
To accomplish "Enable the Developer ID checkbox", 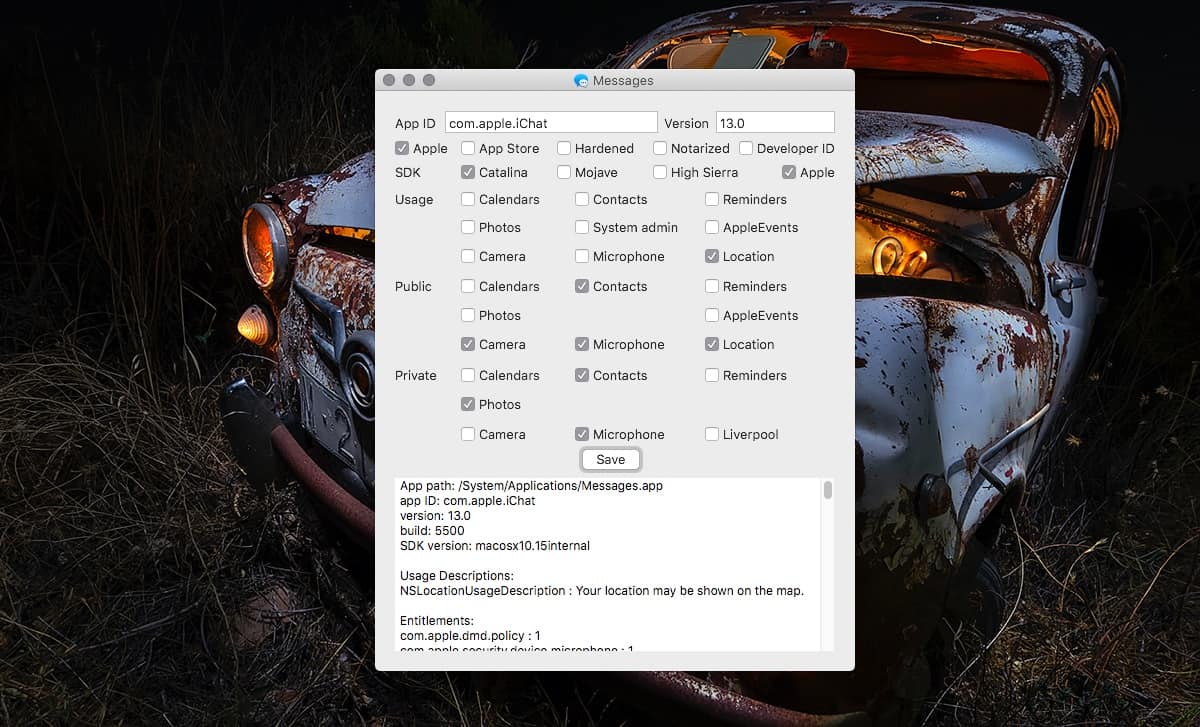I will click(746, 147).
